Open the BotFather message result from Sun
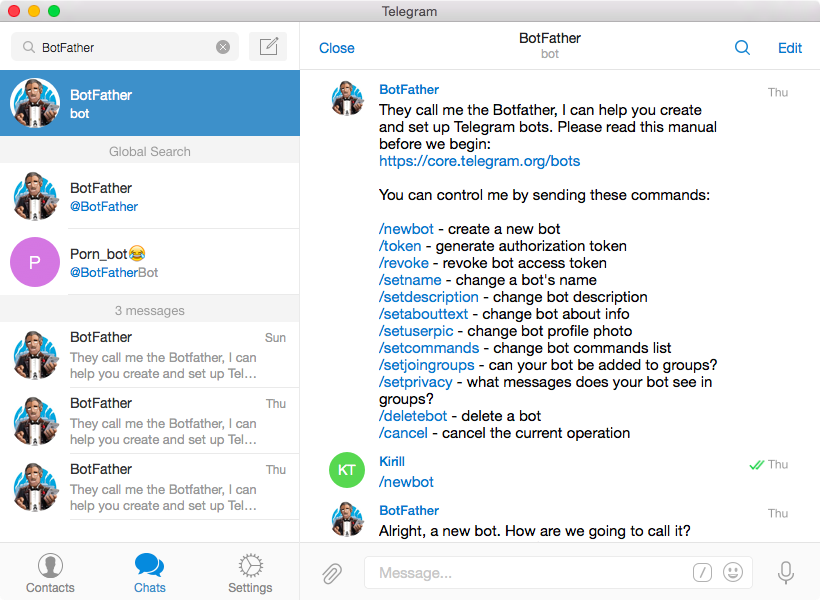Screen dimensions: 820x600 point(150,355)
